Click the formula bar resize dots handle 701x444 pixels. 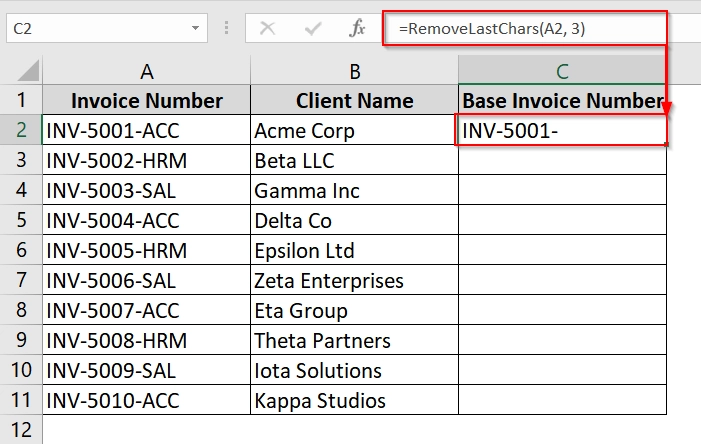click(x=227, y=28)
